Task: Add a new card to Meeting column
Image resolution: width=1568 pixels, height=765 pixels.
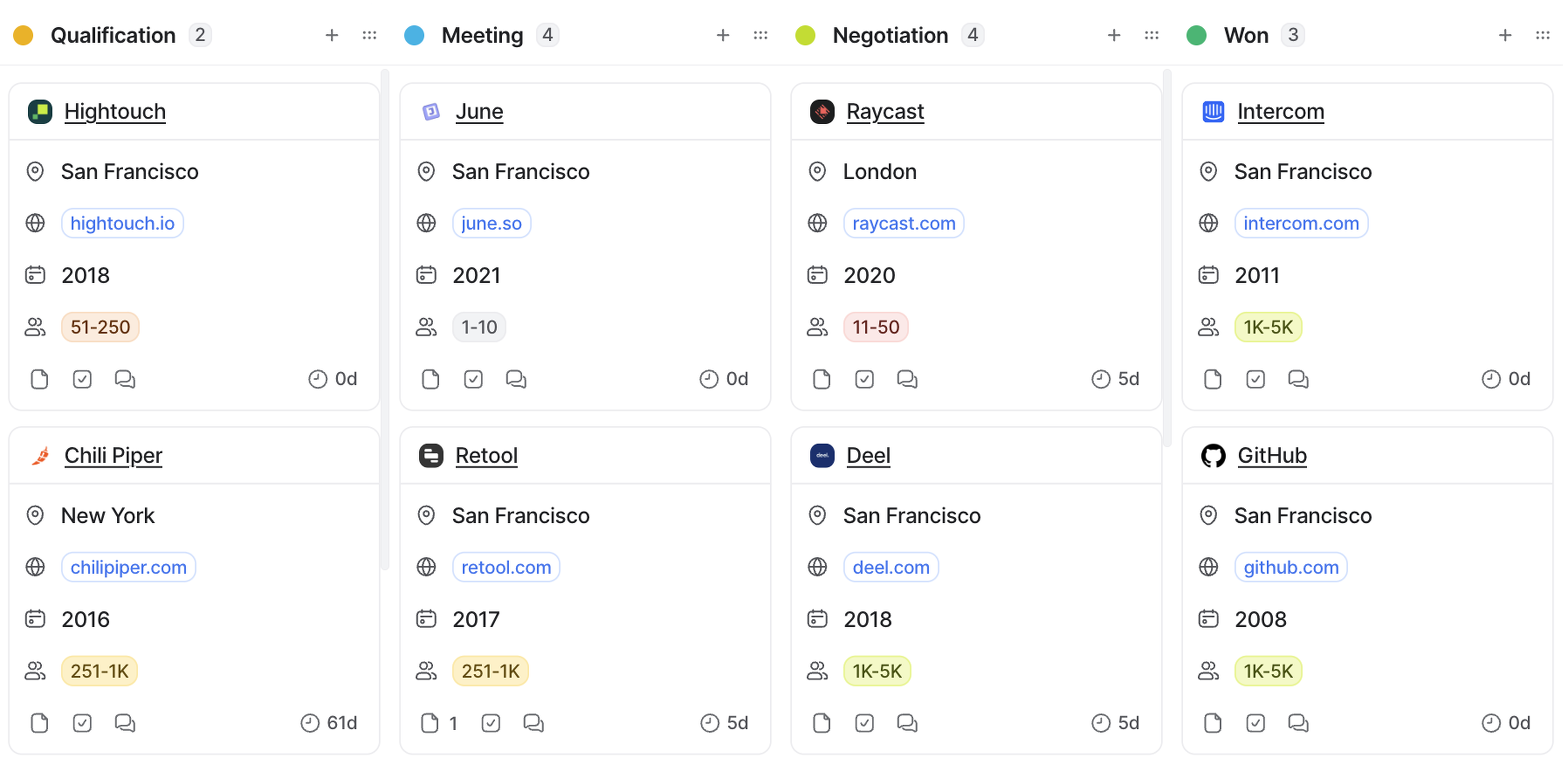Action: click(x=722, y=35)
